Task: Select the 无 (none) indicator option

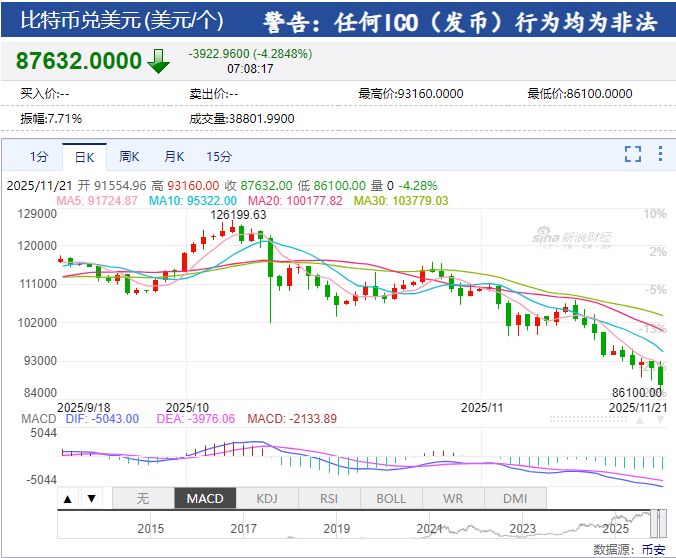Action: [142, 498]
